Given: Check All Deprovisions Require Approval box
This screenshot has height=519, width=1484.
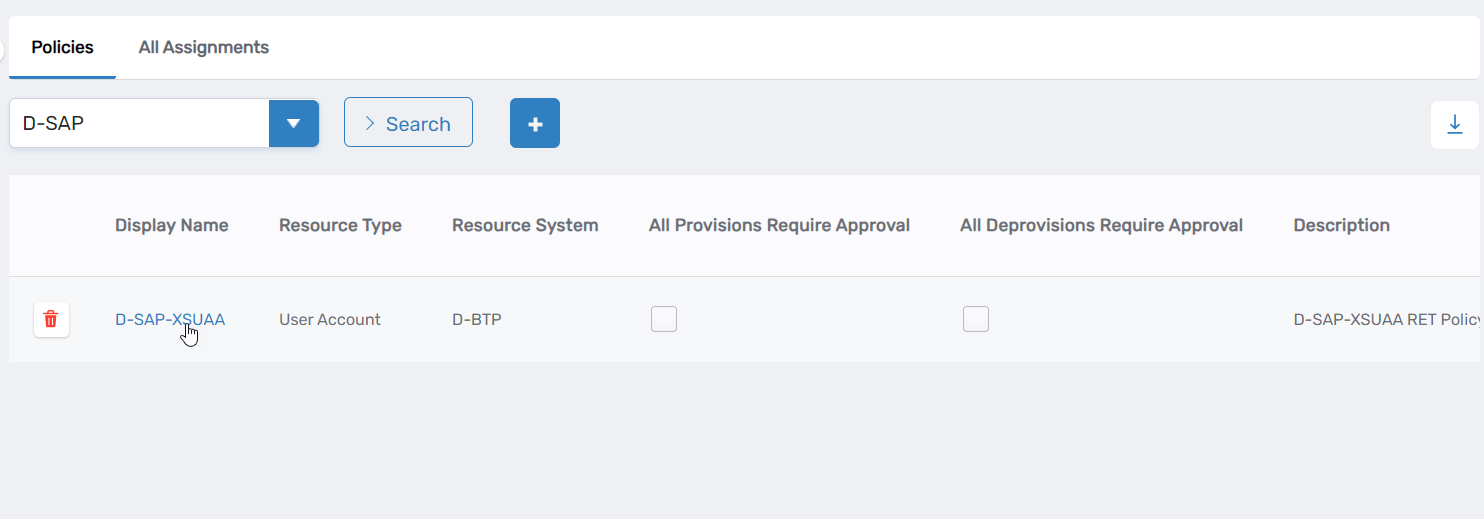Looking at the screenshot, I should coord(976,319).
